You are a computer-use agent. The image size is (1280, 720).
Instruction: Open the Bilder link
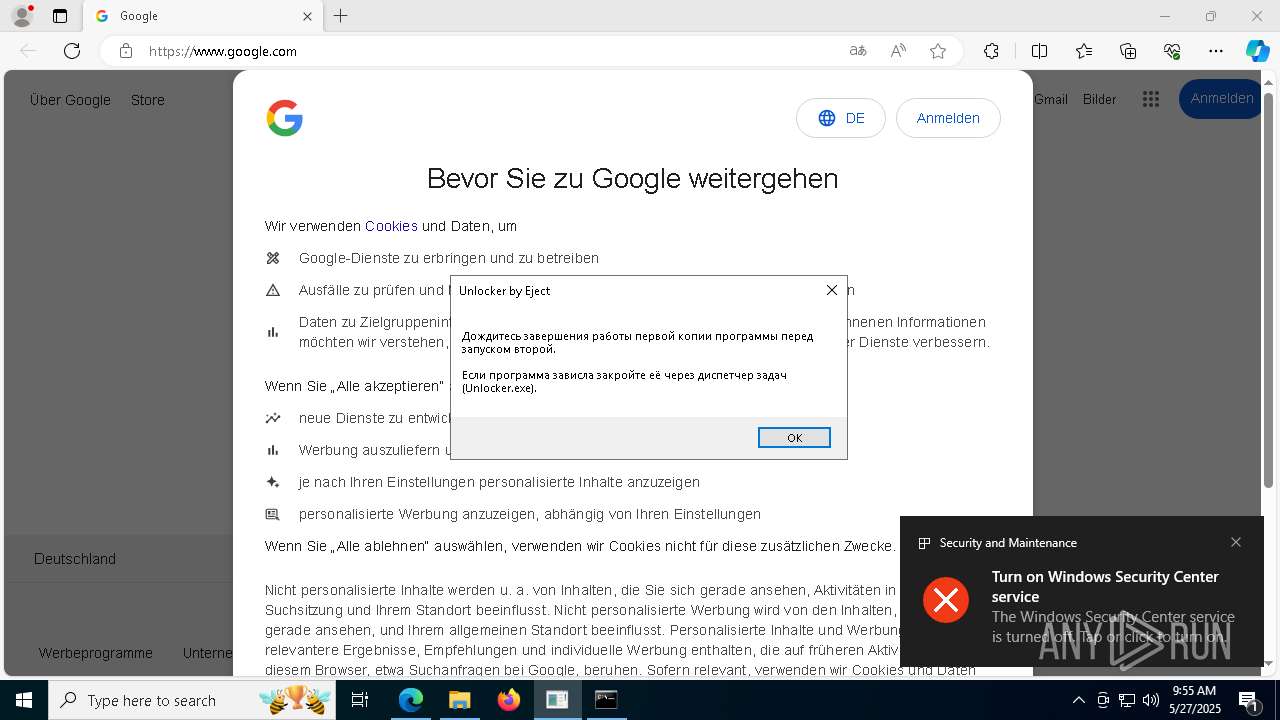click(x=1099, y=99)
